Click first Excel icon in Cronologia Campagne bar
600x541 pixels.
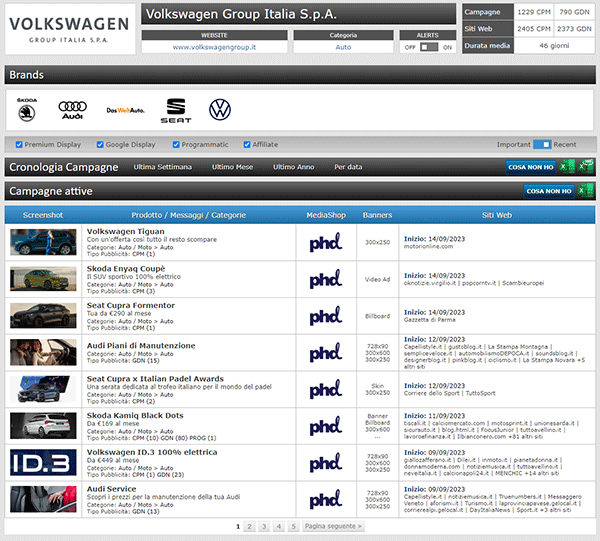(565, 167)
